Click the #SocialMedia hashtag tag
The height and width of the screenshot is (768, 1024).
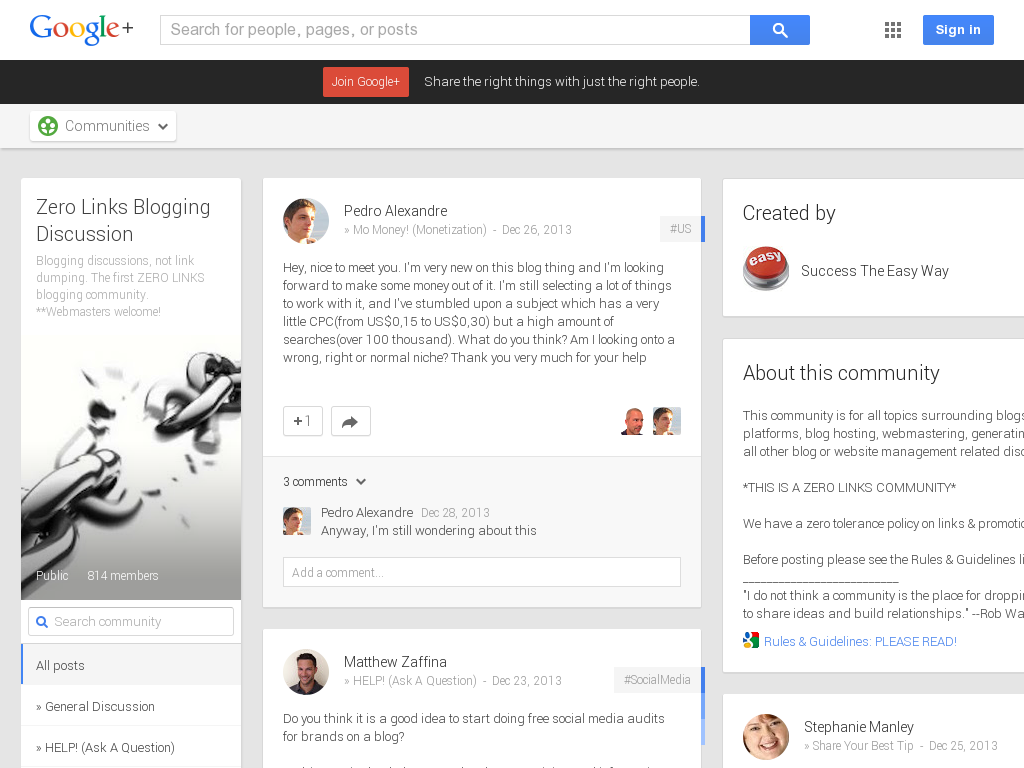pos(658,680)
